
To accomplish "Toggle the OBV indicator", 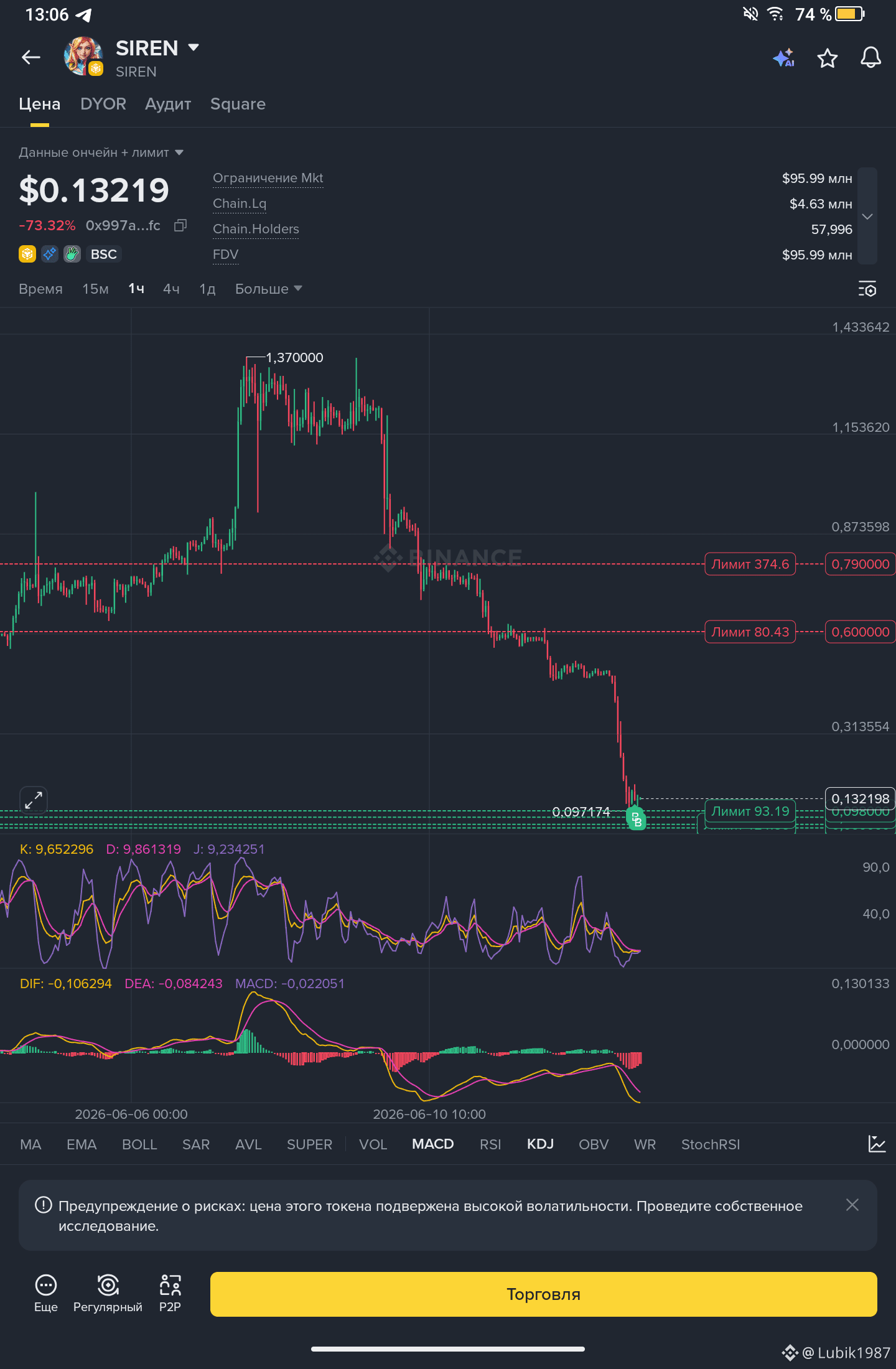I will click(x=594, y=1144).
